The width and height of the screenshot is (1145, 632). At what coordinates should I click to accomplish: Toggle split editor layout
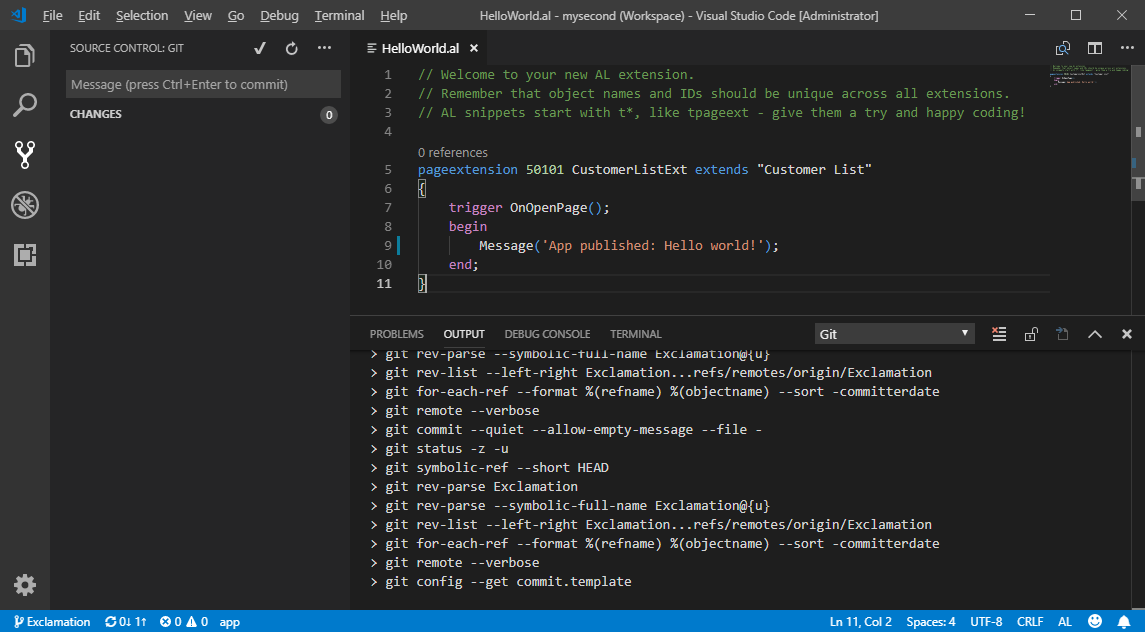click(1095, 48)
